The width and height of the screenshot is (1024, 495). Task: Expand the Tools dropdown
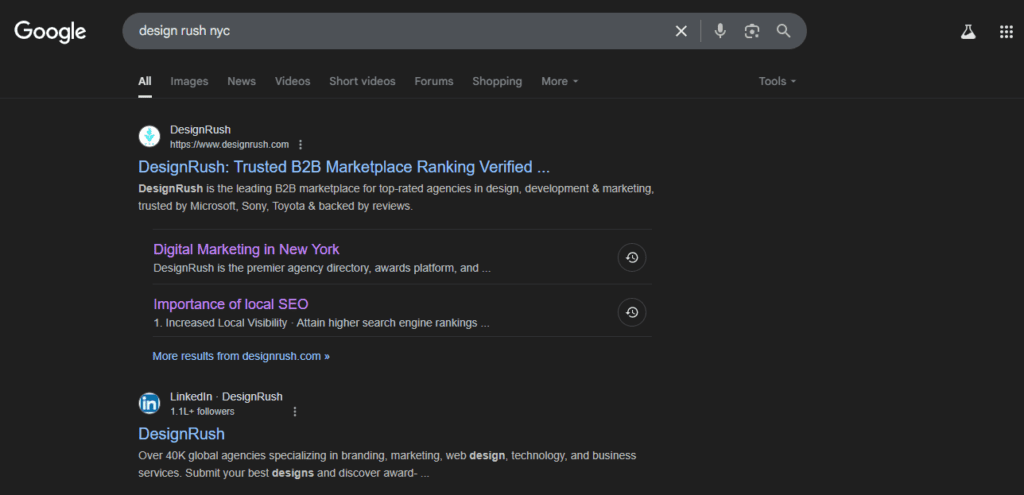[x=777, y=81]
